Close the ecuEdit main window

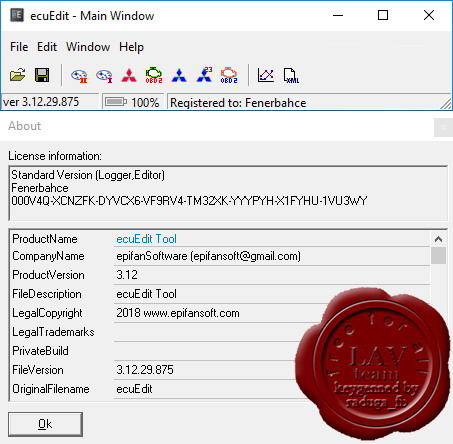(x=429, y=15)
